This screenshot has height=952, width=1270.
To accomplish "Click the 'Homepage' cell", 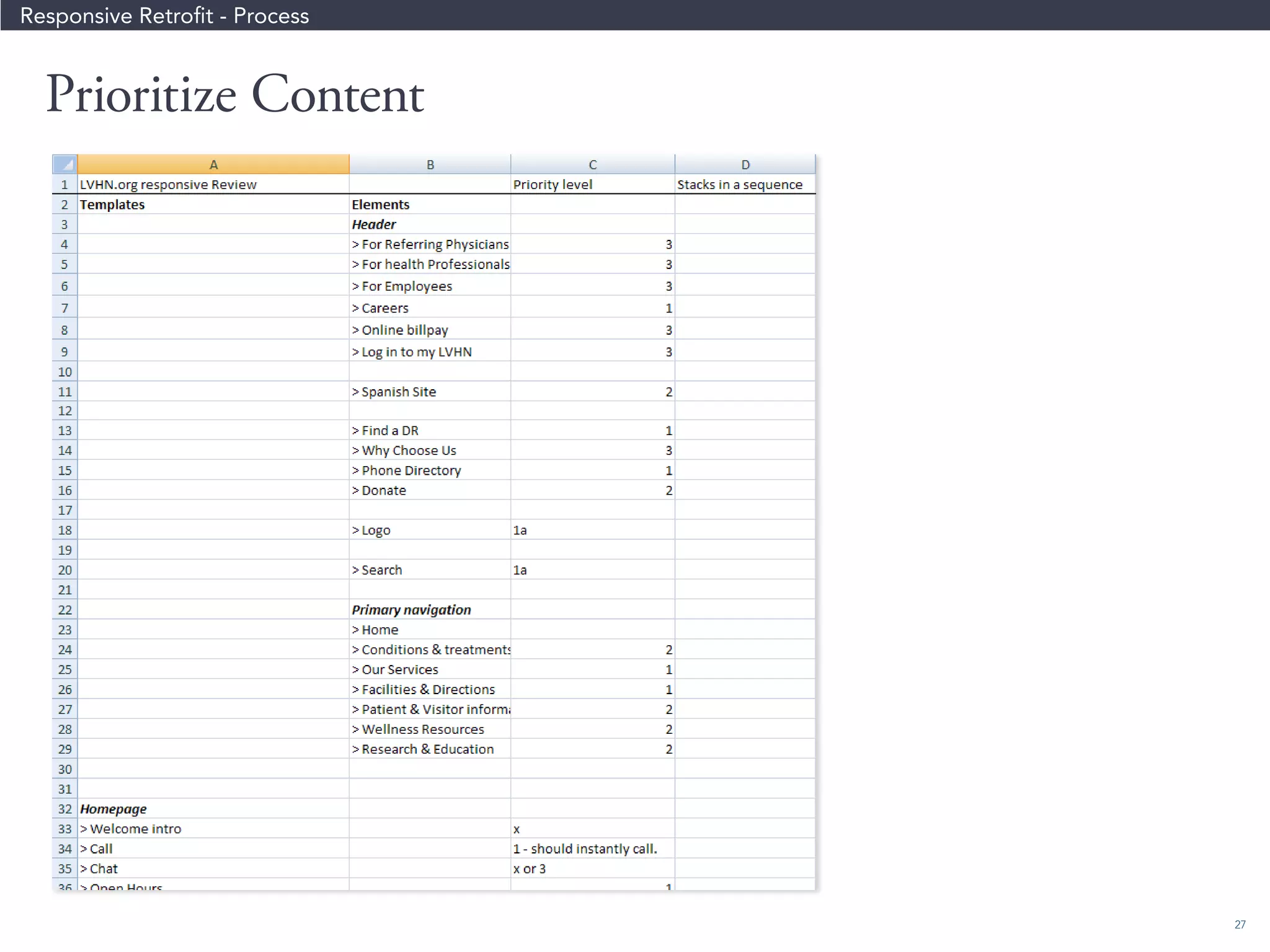I will click(213, 808).
